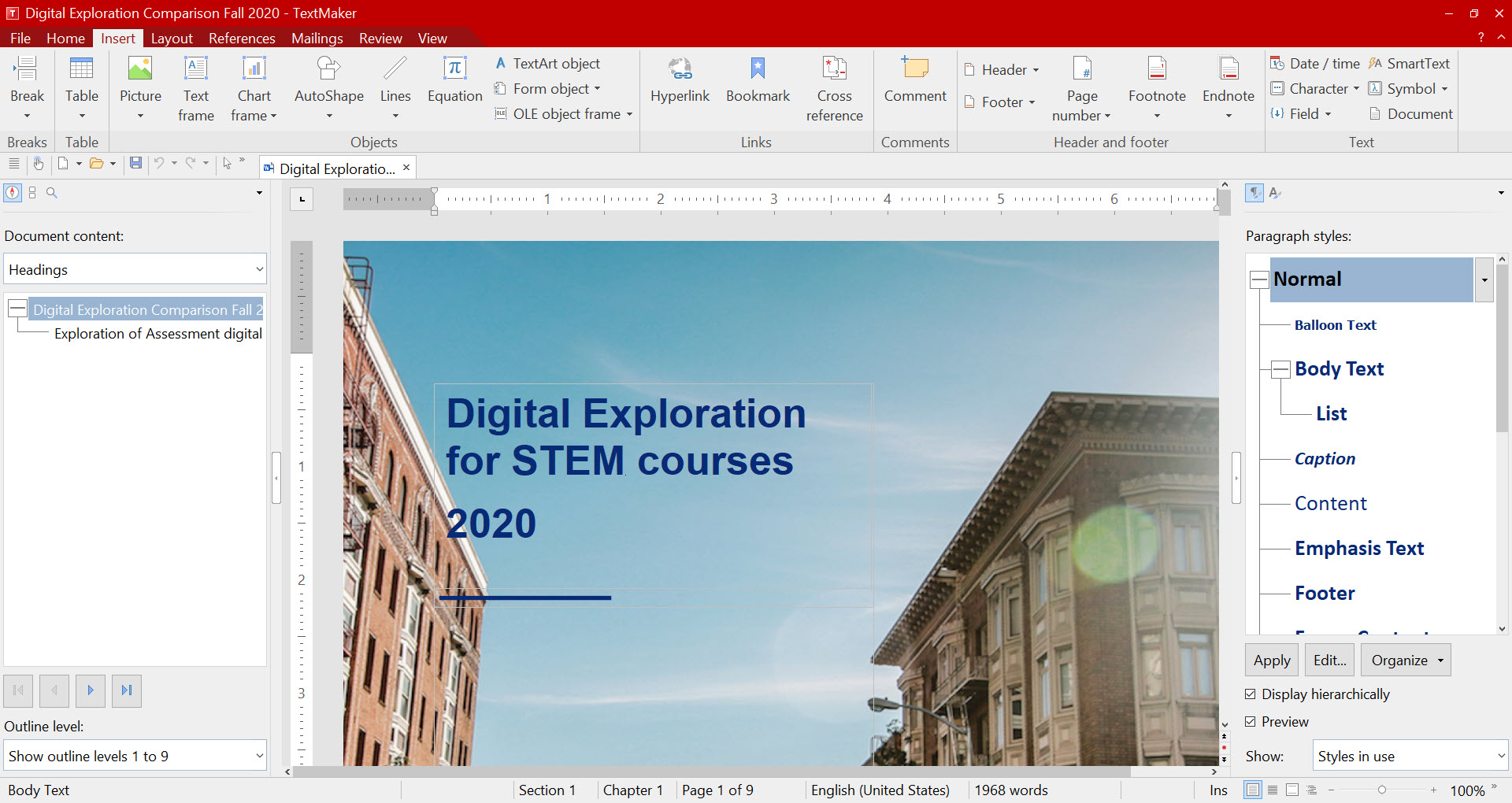Click the Save disk icon in quick toolbar
The width and height of the screenshot is (1512, 803).
135,163
